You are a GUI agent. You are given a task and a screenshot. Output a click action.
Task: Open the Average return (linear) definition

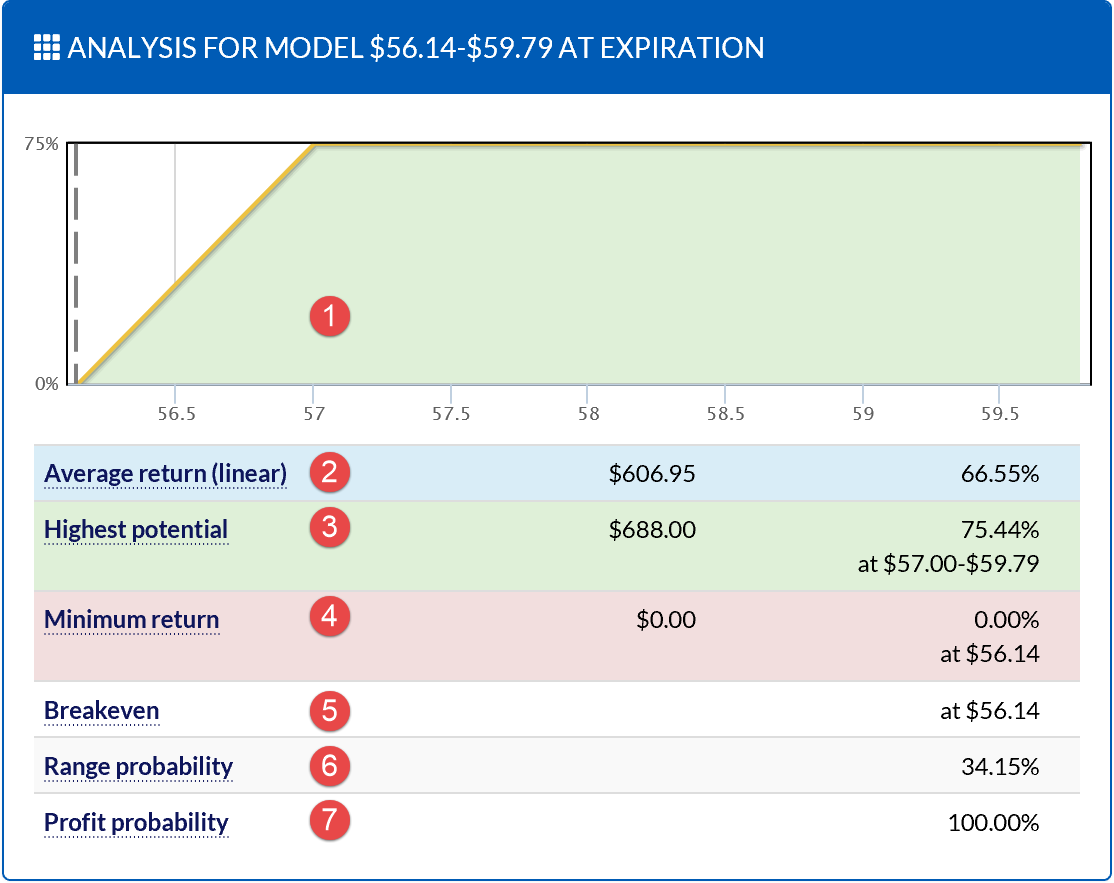point(165,472)
